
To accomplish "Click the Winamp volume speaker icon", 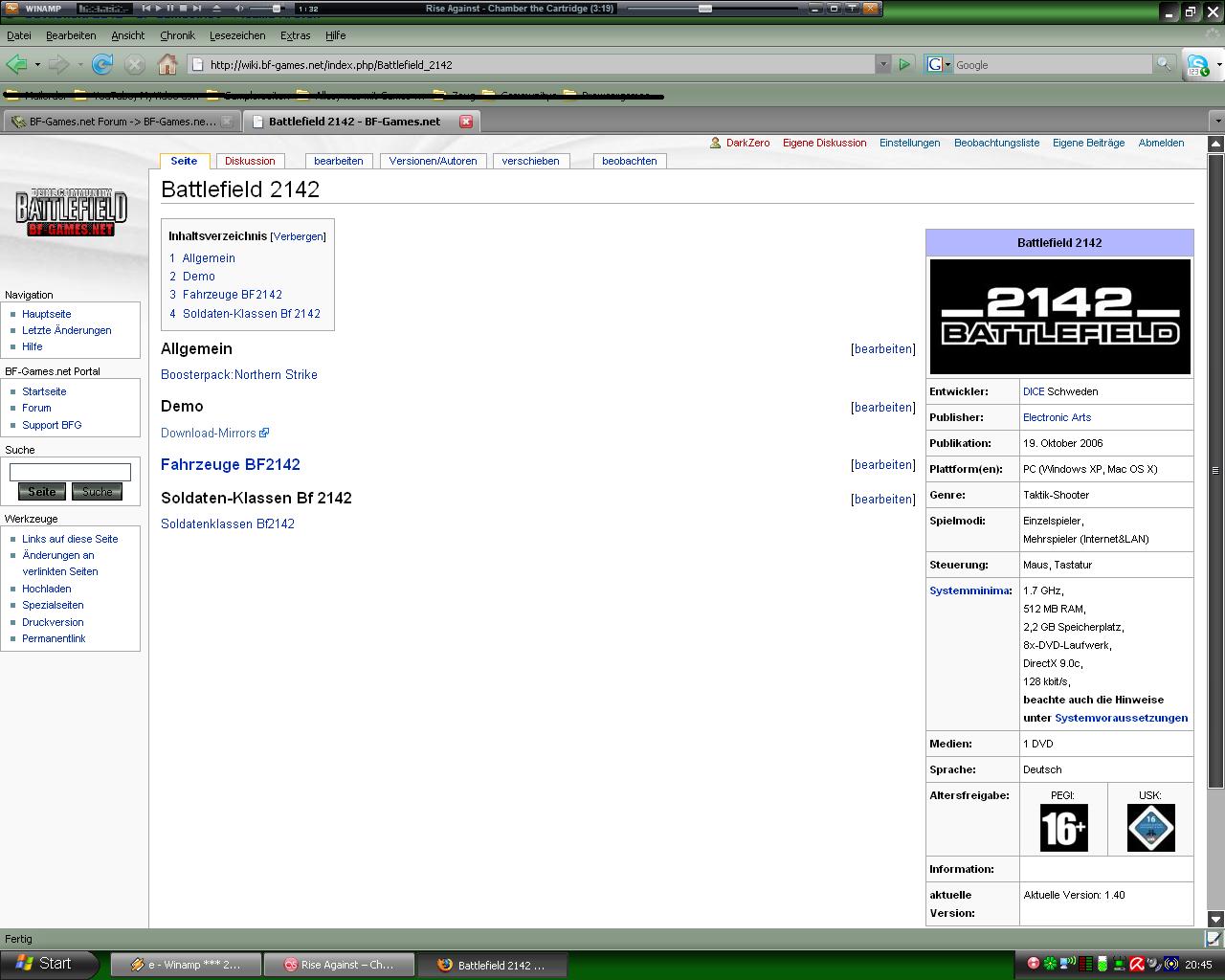I will pos(239,8).
